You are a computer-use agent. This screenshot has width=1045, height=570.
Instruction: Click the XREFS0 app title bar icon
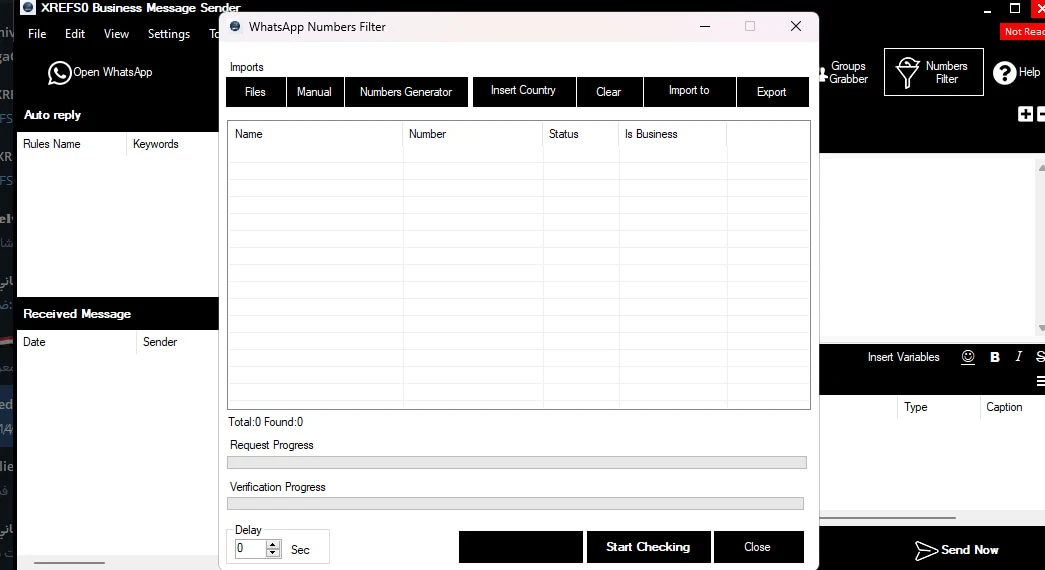(28, 8)
